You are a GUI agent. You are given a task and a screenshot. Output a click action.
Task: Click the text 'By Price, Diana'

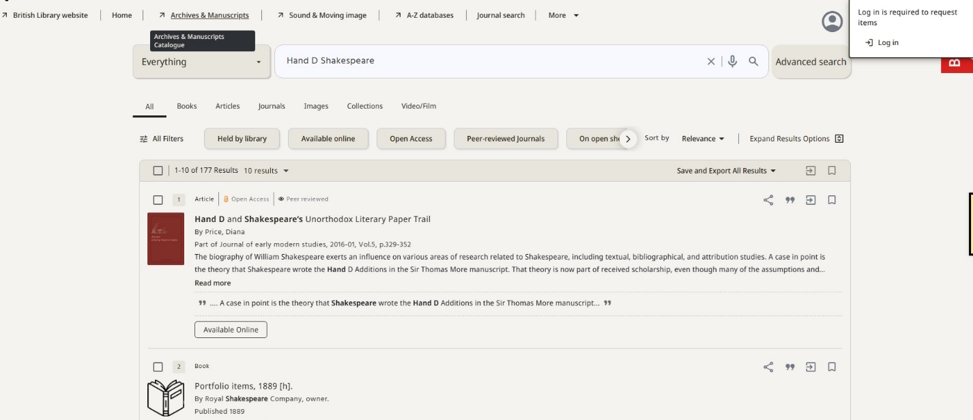click(x=220, y=232)
